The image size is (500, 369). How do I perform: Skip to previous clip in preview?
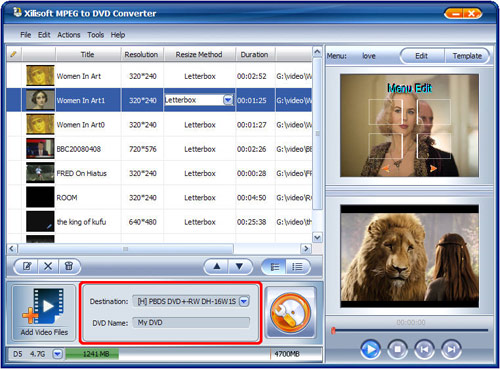pyautogui.click(x=424, y=349)
